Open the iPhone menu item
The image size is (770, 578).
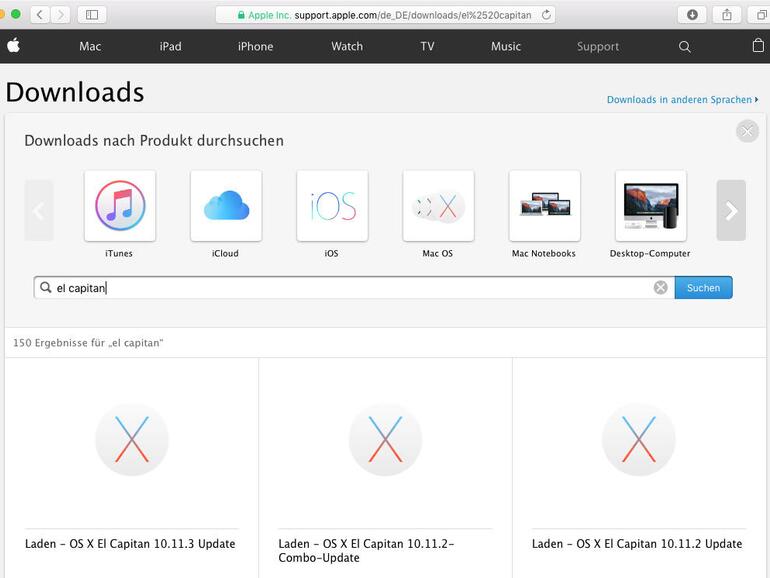point(255,46)
